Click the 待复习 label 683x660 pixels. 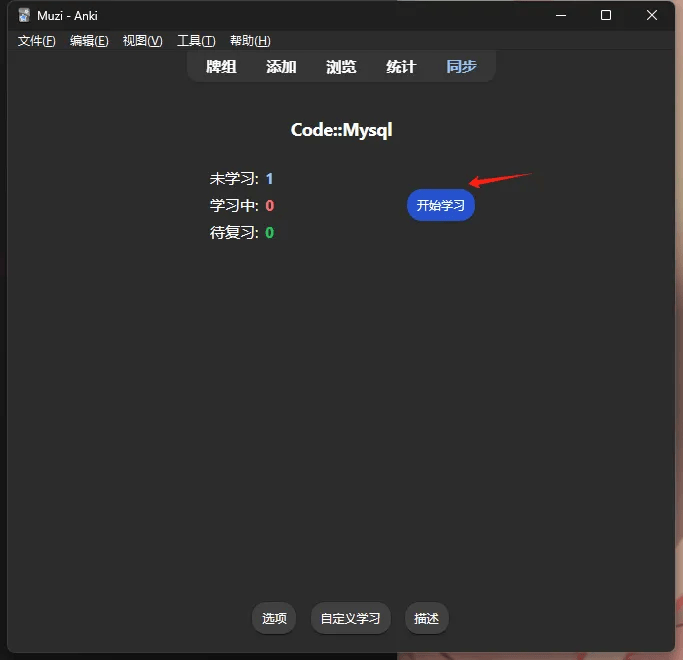tap(234, 233)
